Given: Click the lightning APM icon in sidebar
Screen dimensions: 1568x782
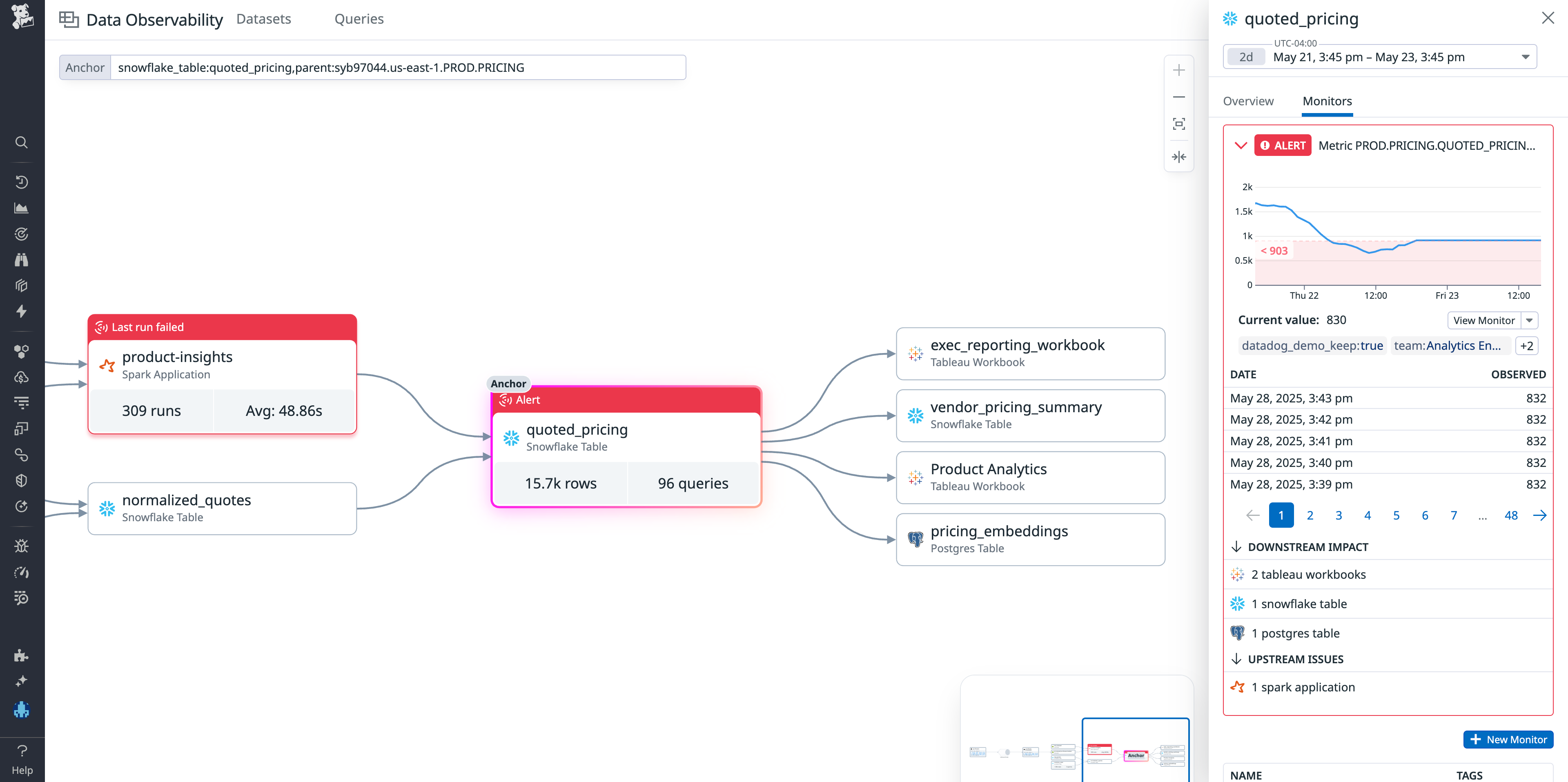Looking at the screenshot, I should pos(21,311).
